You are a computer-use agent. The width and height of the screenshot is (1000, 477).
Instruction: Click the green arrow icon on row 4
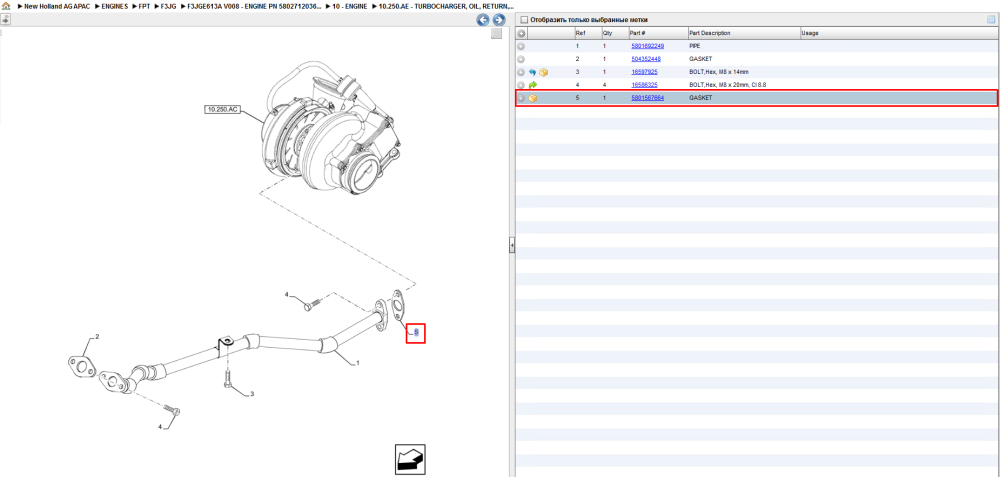pyautogui.click(x=533, y=85)
